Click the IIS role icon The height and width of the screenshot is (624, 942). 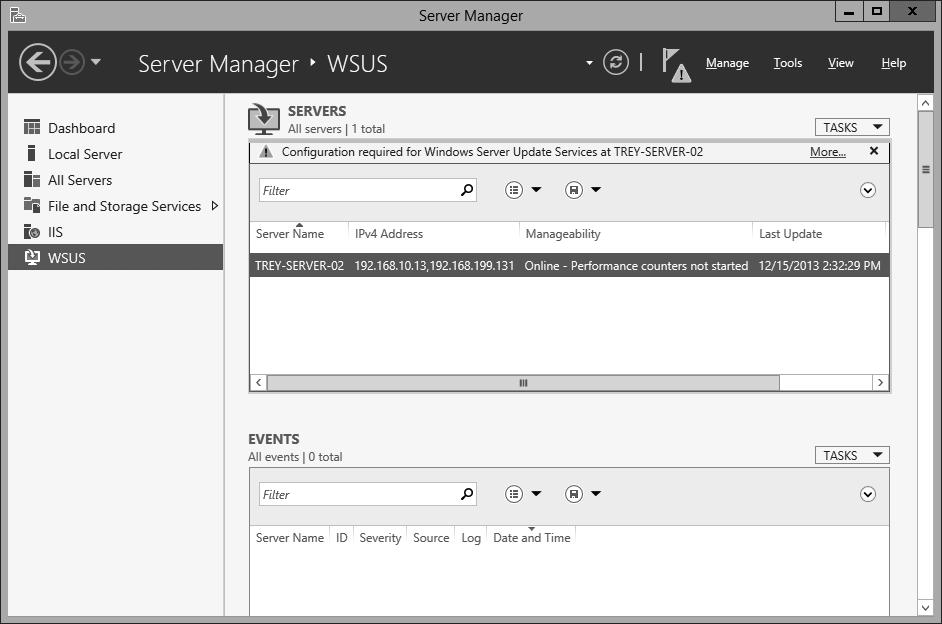(32, 231)
